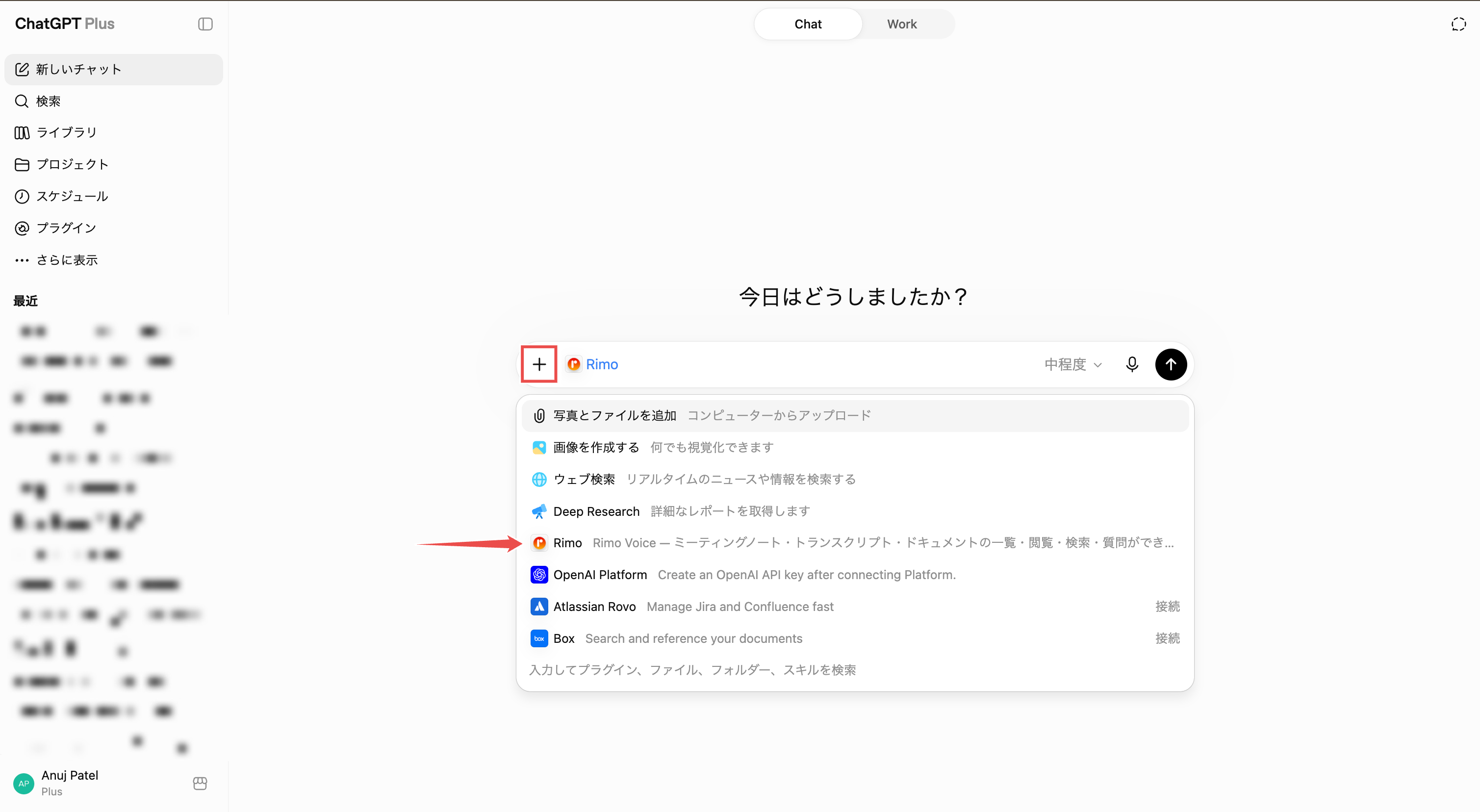1480x812 pixels.
Task: Open the icon next to Anuj Patel
Action: tap(200, 783)
